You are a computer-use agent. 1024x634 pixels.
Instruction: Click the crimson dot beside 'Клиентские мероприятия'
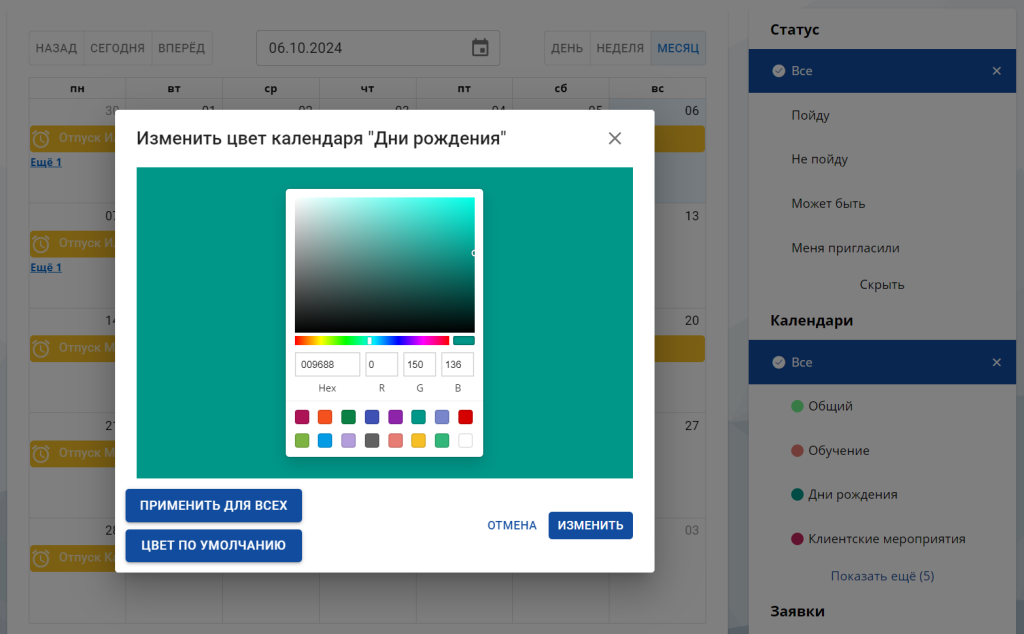797,539
